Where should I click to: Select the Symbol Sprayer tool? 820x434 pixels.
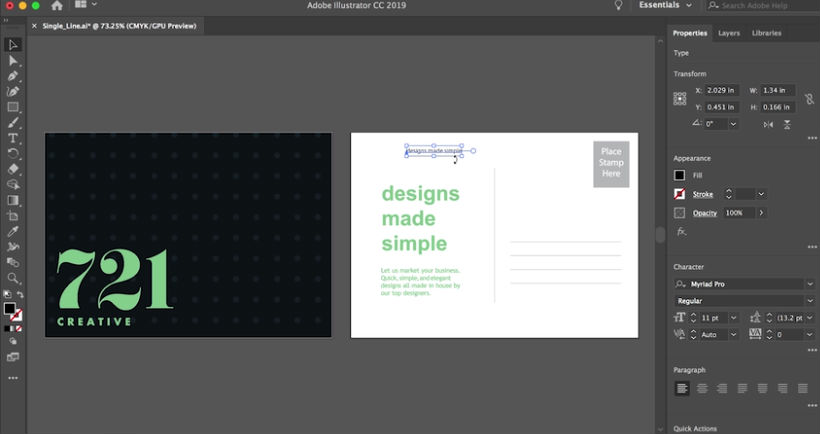point(13,247)
